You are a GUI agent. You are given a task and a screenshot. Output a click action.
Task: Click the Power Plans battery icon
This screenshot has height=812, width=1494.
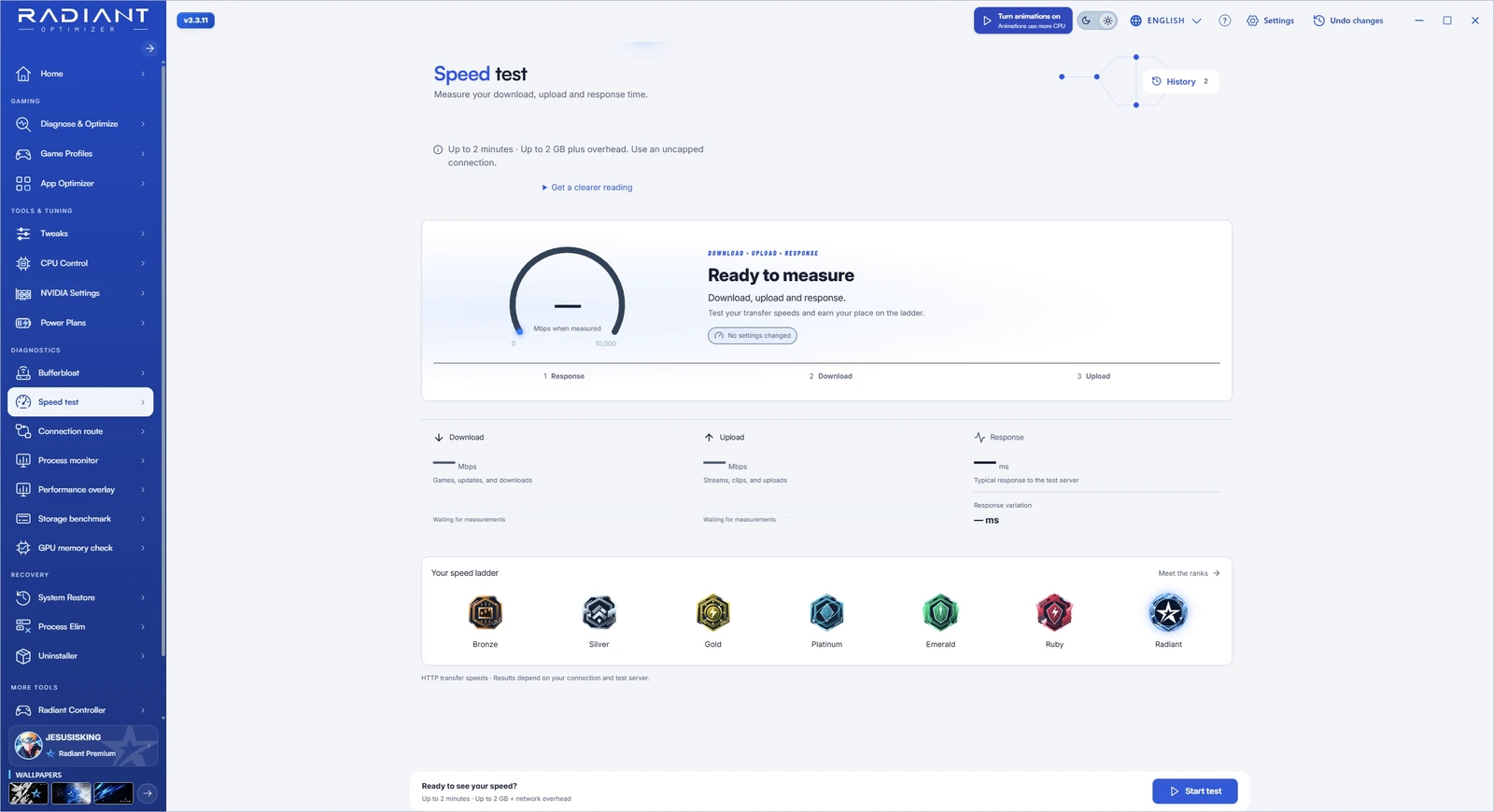pyautogui.click(x=23, y=323)
